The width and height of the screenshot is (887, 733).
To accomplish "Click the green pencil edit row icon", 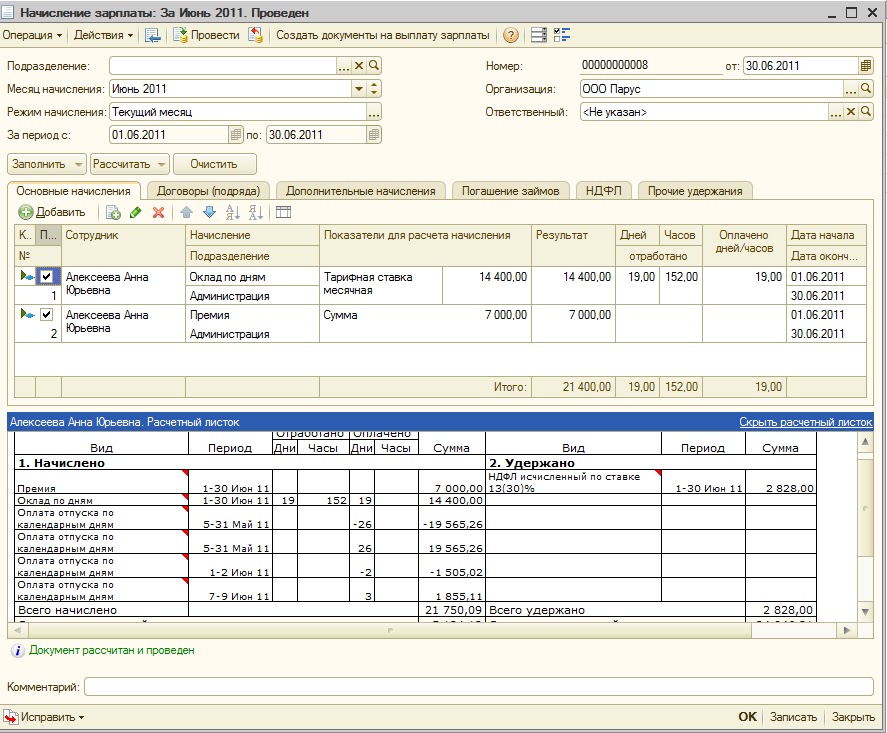I will point(136,212).
